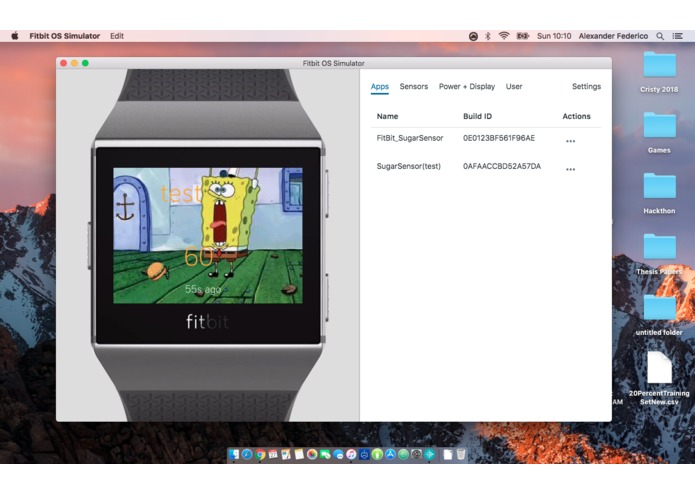Viewport: 695px width, 494px height.
Task: Tap the '55s ago' label on watch
Action: 203,289
